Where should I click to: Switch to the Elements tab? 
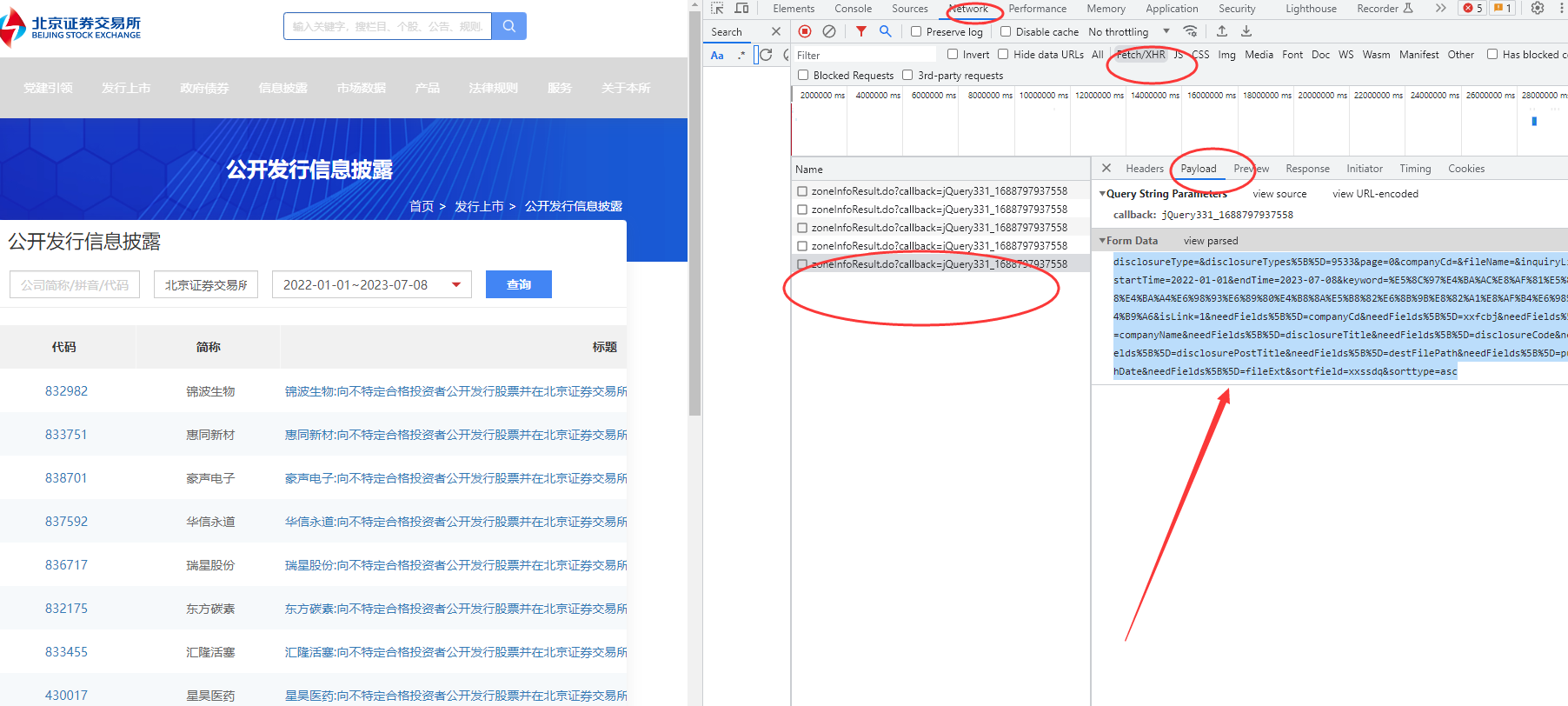(x=794, y=9)
